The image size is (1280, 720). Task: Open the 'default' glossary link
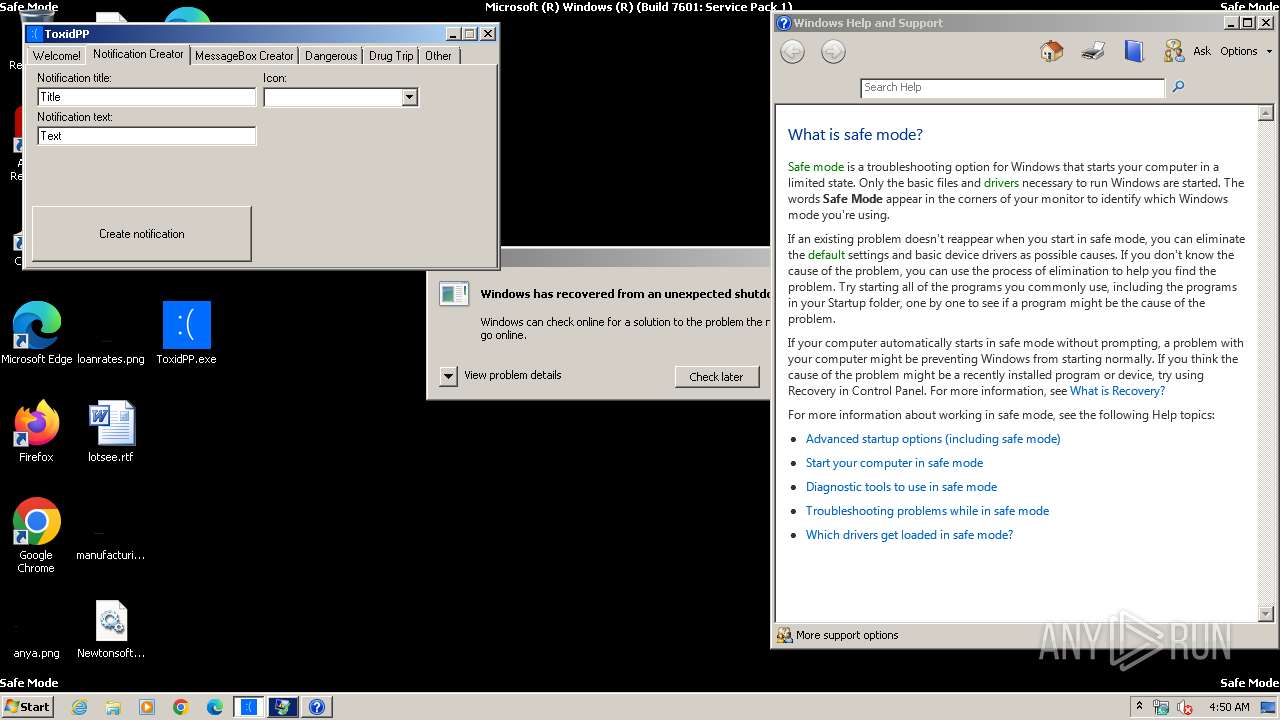click(826, 255)
